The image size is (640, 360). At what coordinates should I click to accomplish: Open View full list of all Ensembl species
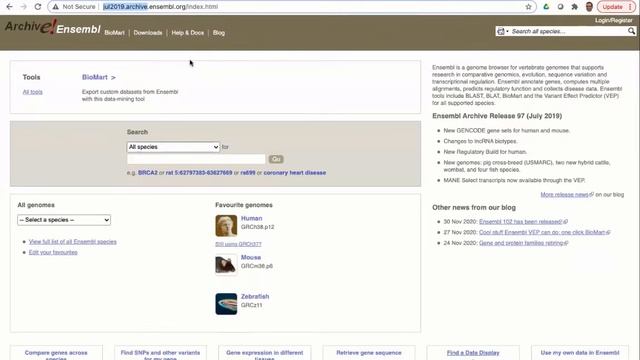(73, 242)
